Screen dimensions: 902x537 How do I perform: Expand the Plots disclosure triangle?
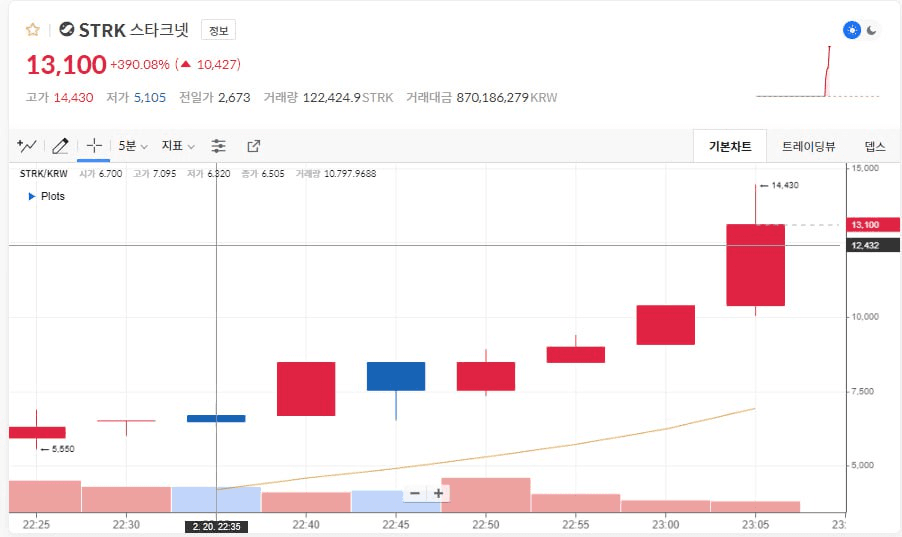[32, 196]
